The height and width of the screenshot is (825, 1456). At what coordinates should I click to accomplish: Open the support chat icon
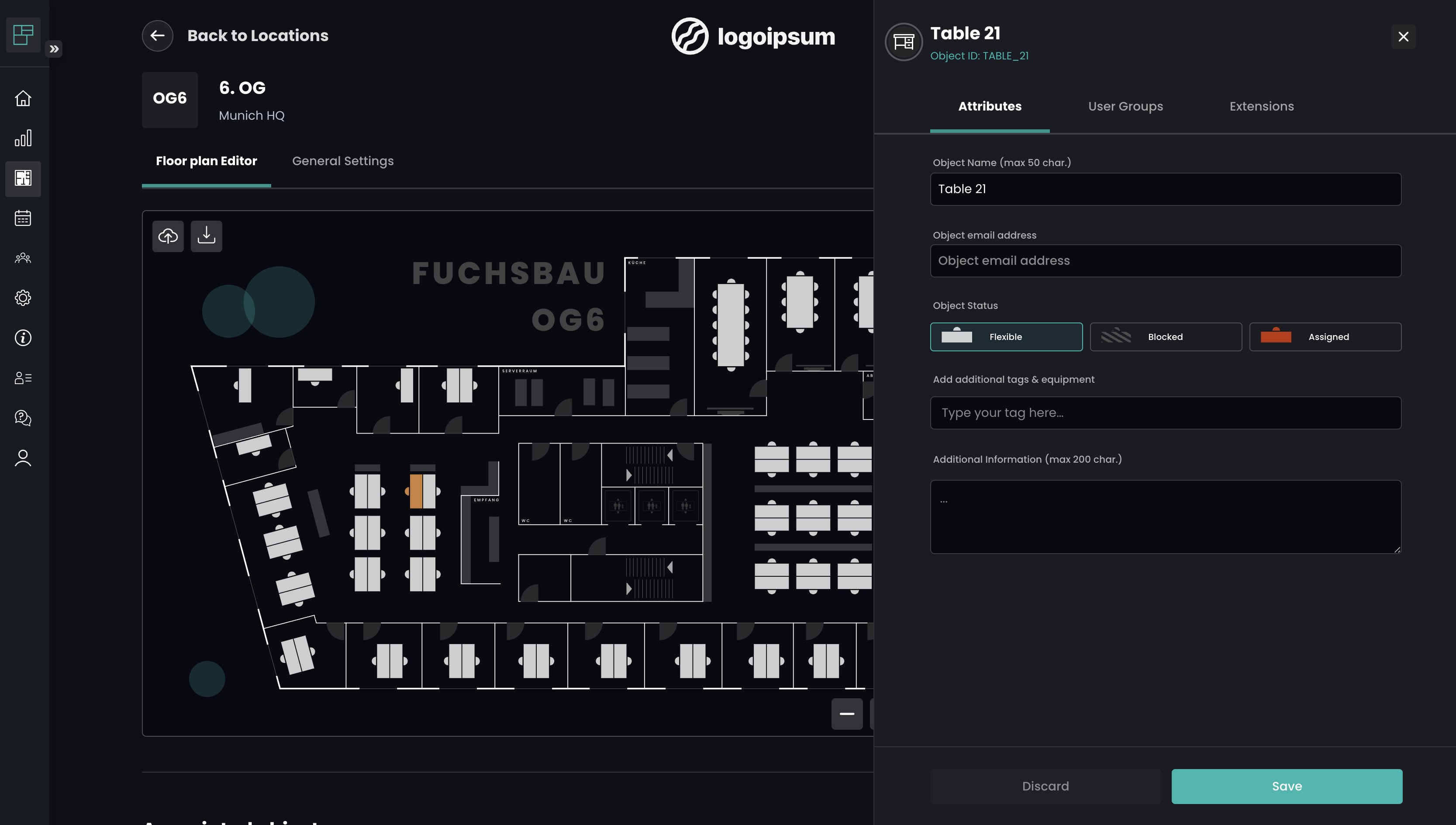tap(23, 418)
